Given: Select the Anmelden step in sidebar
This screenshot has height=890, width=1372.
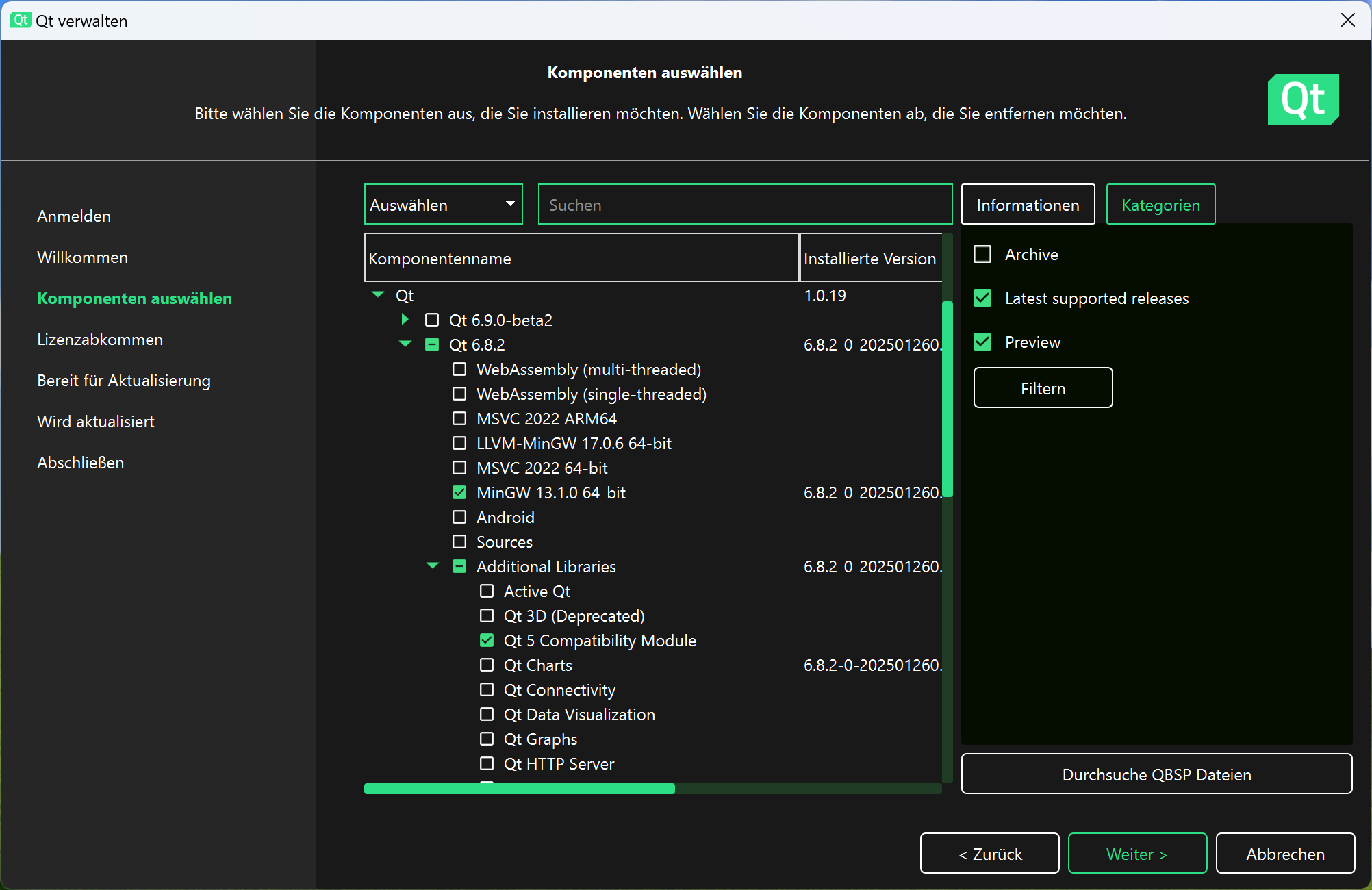Looking at the screenshot, I should click(74, 216).
